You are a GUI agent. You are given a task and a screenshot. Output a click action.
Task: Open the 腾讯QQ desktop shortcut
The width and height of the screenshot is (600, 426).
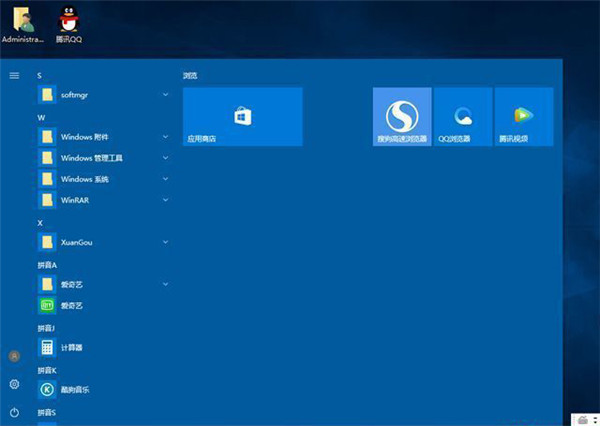[69, 24]
